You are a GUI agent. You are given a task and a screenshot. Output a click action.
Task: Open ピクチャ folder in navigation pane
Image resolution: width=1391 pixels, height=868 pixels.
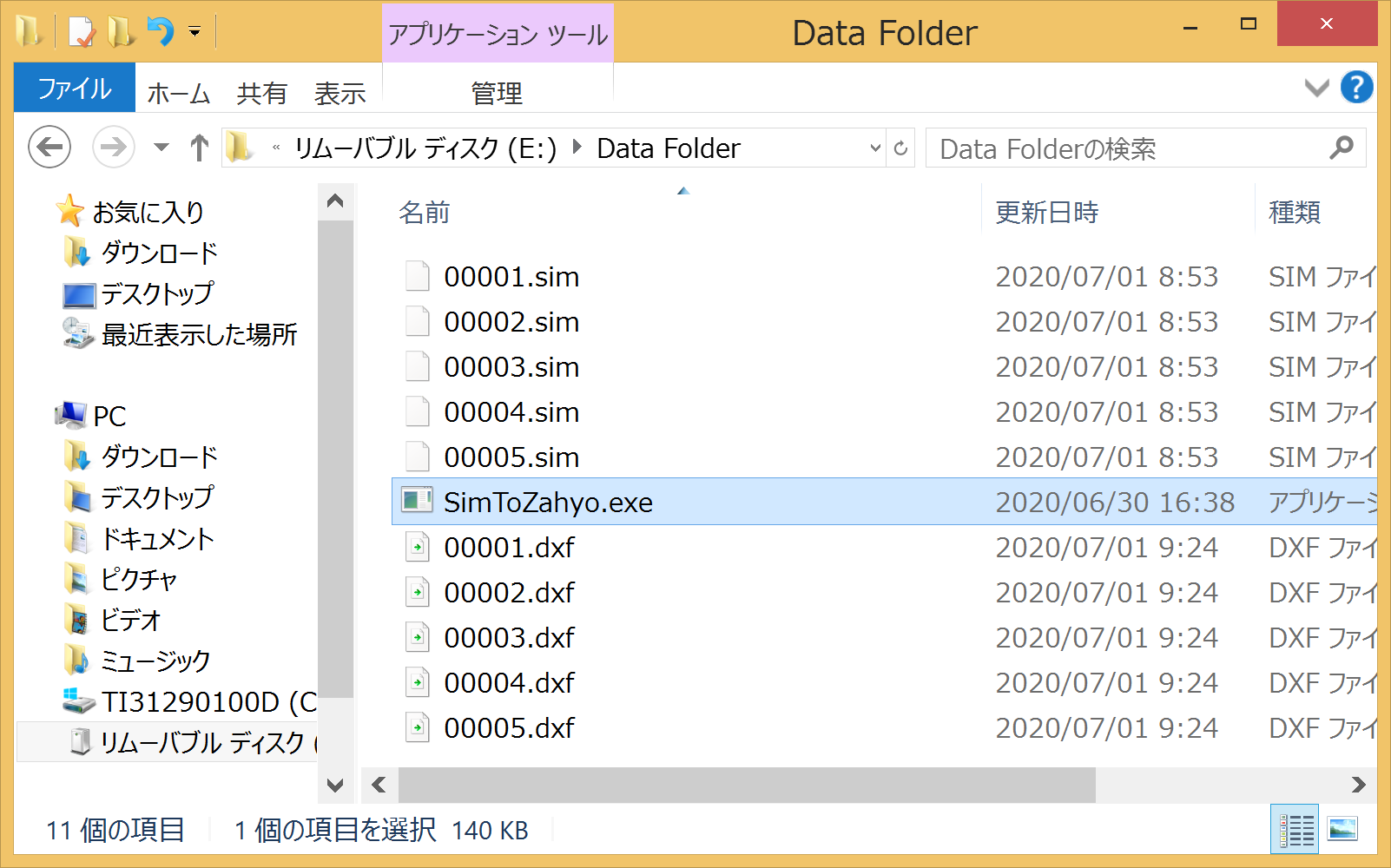139,579
